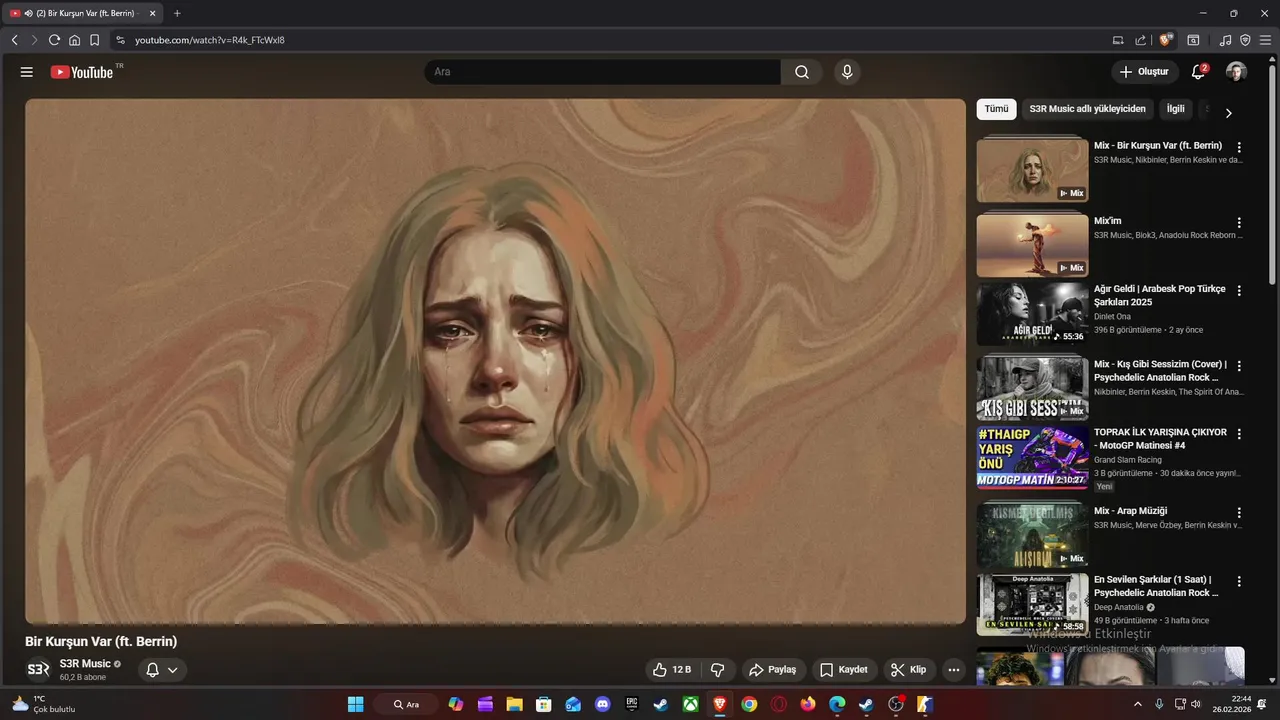Click the Paylaş share button
This screenshot has height=720, width=1280.
click(772, 670)
